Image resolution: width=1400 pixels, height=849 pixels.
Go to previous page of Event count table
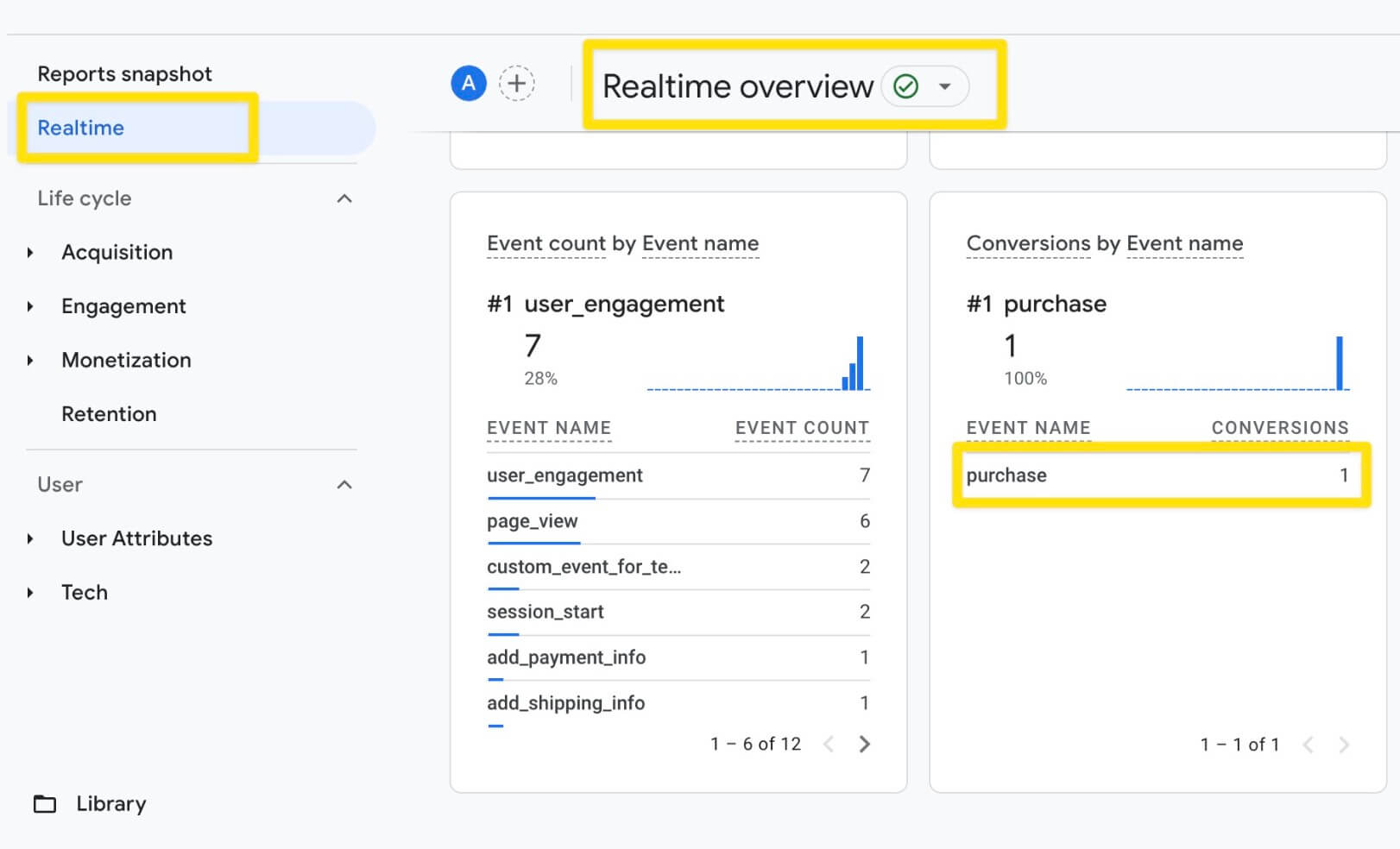pyautogui.click(x=829, y=744)
